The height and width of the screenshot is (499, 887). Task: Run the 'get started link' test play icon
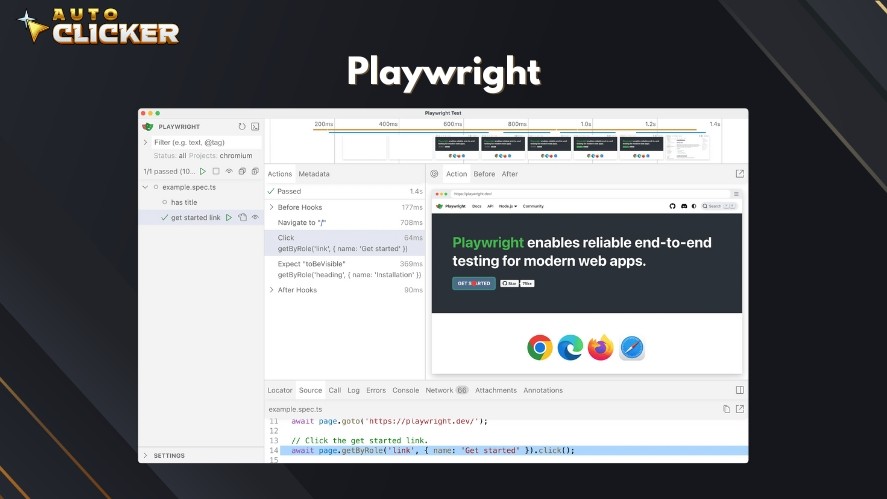tap(229, 217)
